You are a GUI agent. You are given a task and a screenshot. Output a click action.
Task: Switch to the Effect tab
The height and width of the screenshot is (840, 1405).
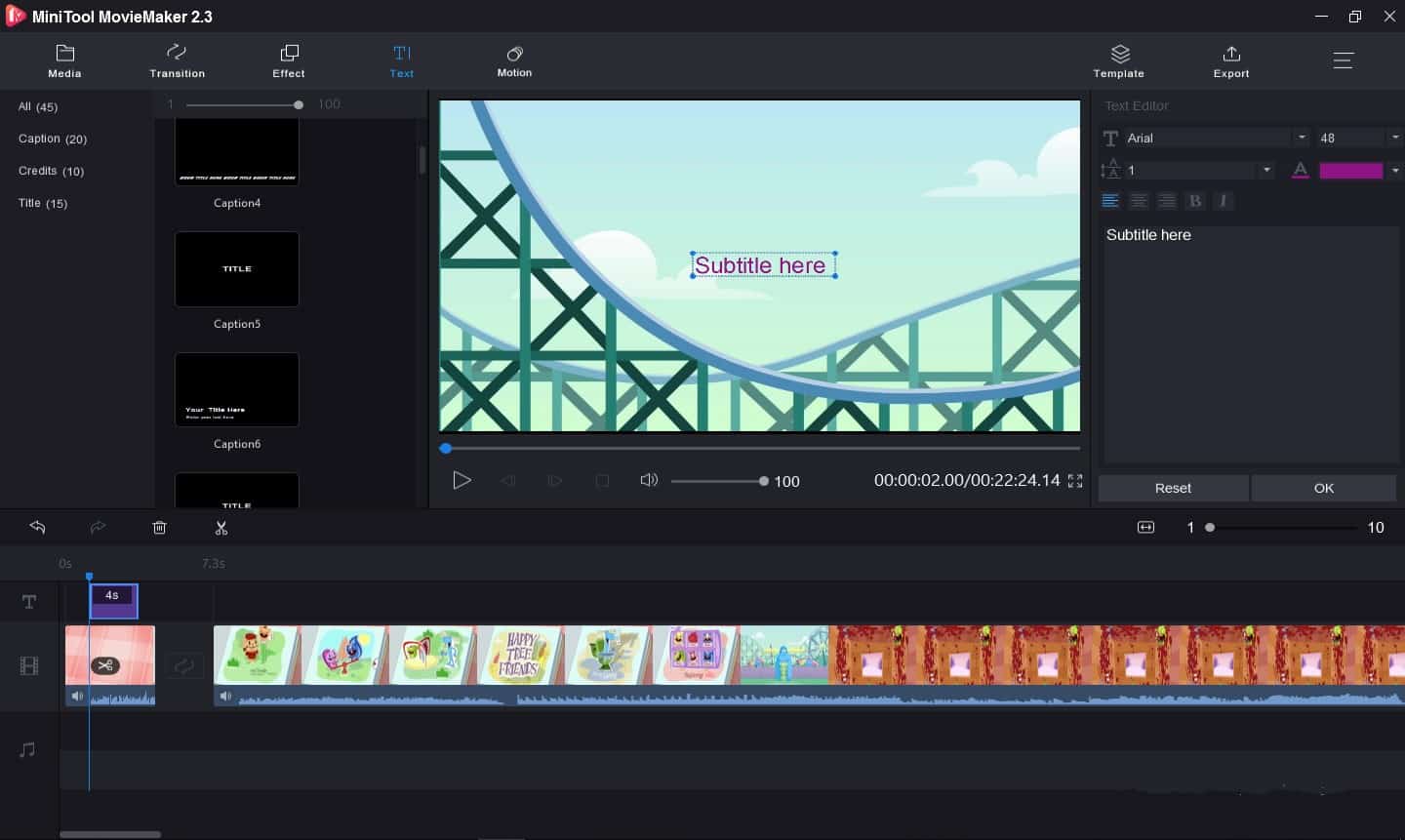(289, 60)
